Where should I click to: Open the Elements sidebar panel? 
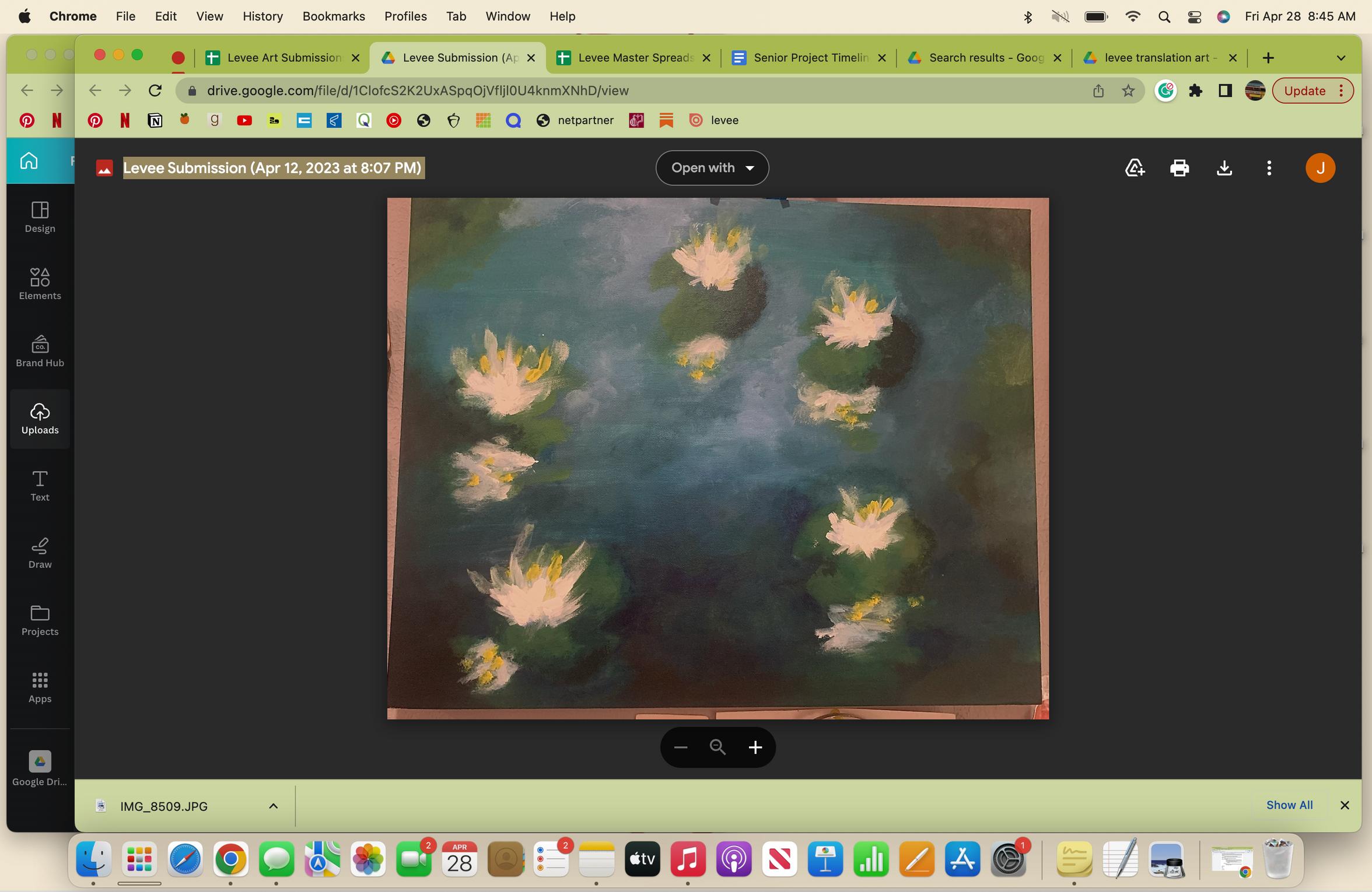[x=40, y=285]
